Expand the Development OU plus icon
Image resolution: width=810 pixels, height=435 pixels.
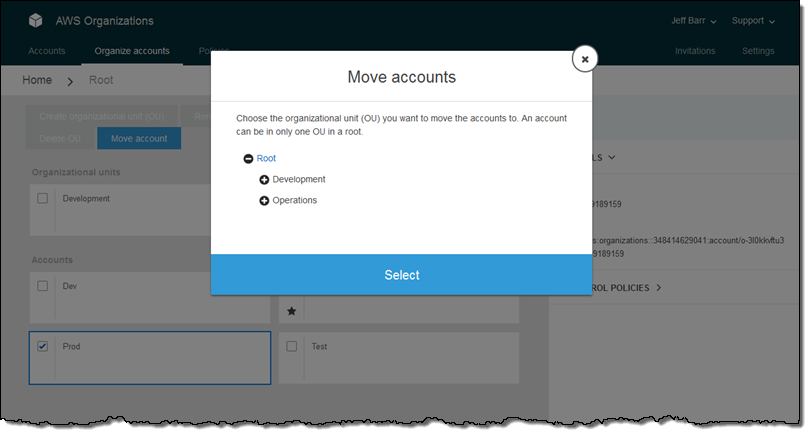click(x=264, y=180)
